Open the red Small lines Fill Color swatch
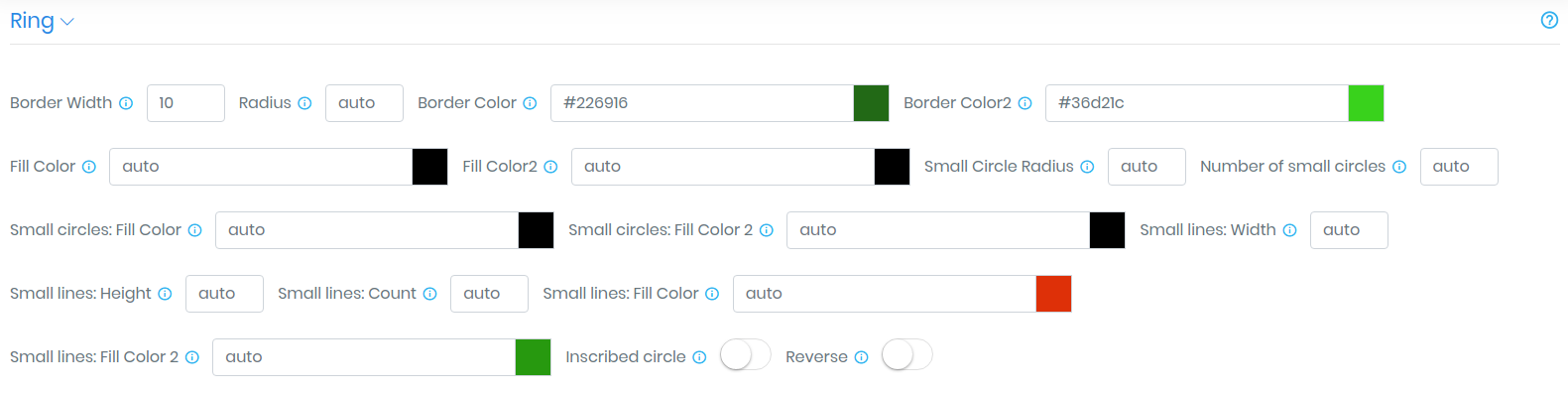 click(1053, 294)
